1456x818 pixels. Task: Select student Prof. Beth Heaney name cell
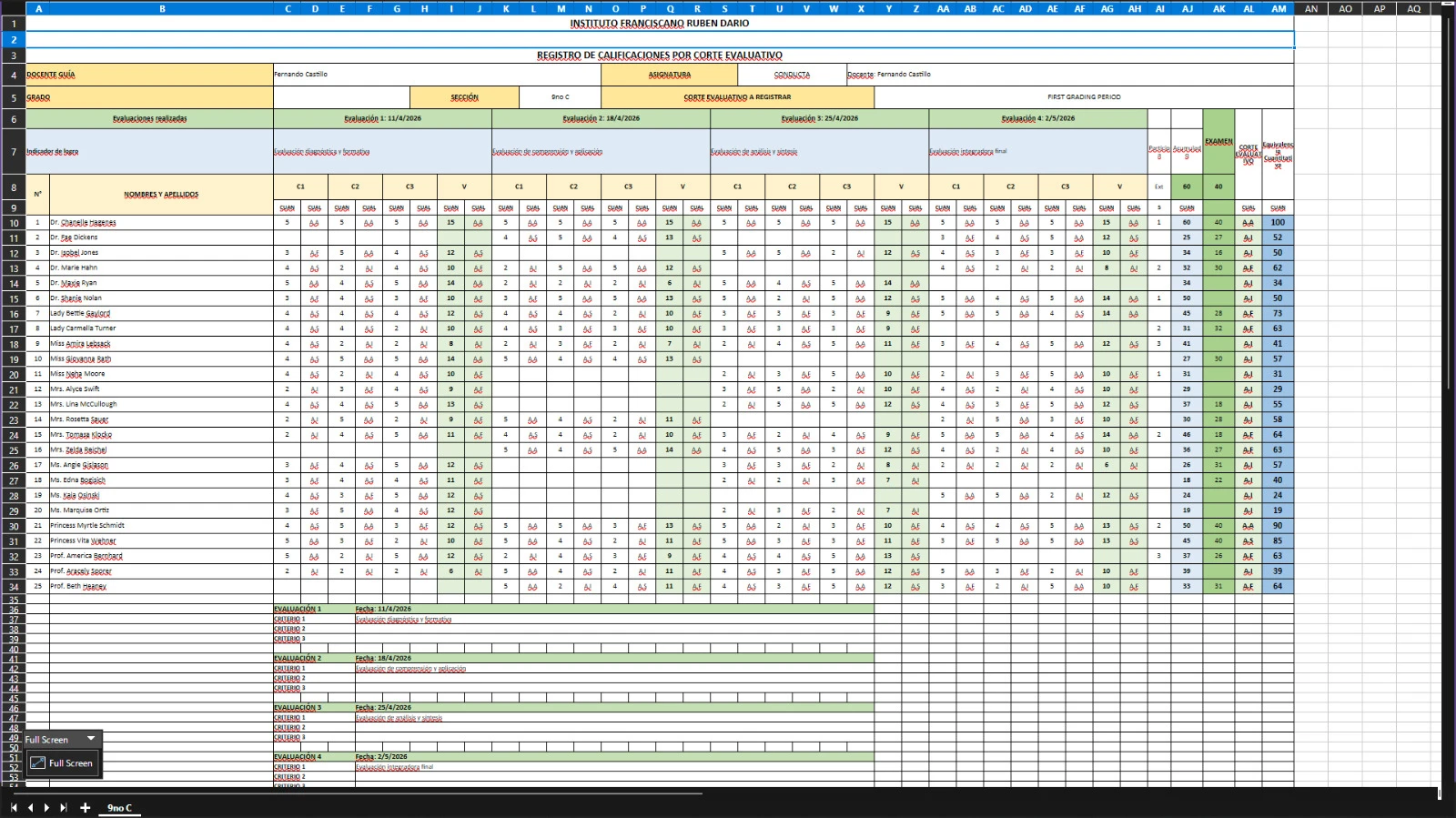tap(161, 586)
